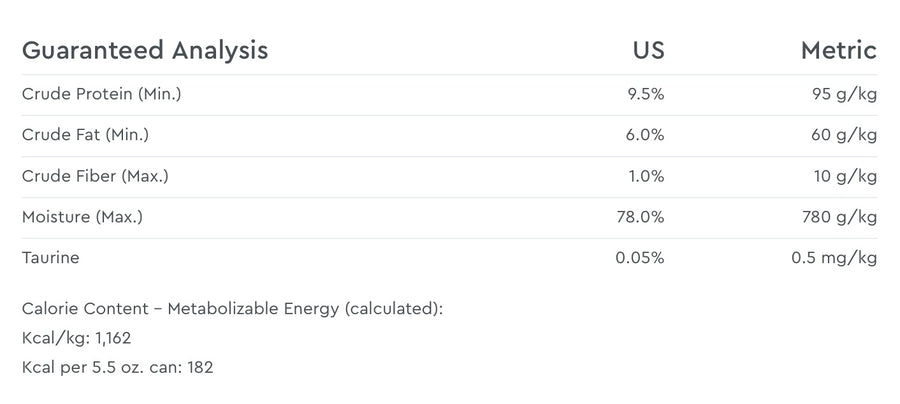Click the Kcal/kg: 1,162 line
900x404 pixels.
click(x=76, y=338)
